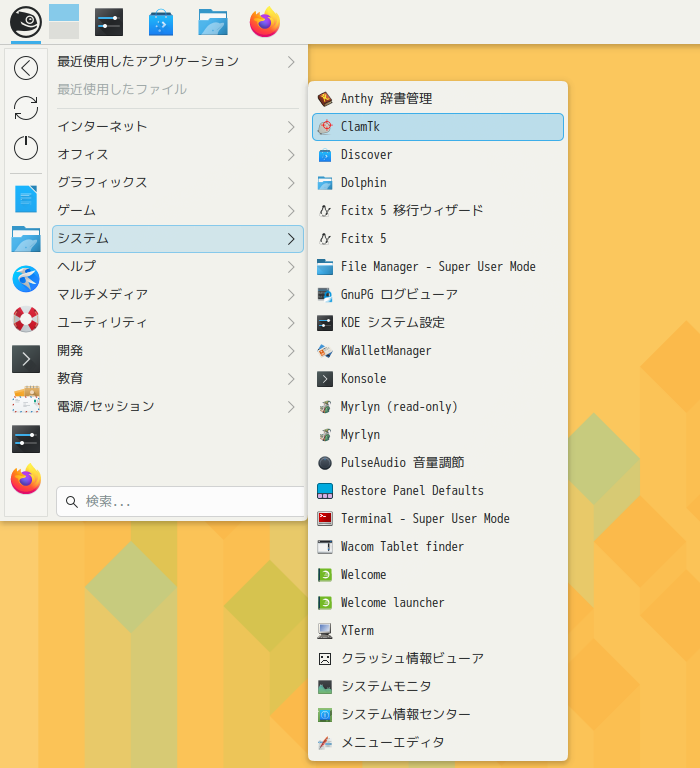
Task: Expand the ユーティリティ category arrow
Action: tap(291, 323)
